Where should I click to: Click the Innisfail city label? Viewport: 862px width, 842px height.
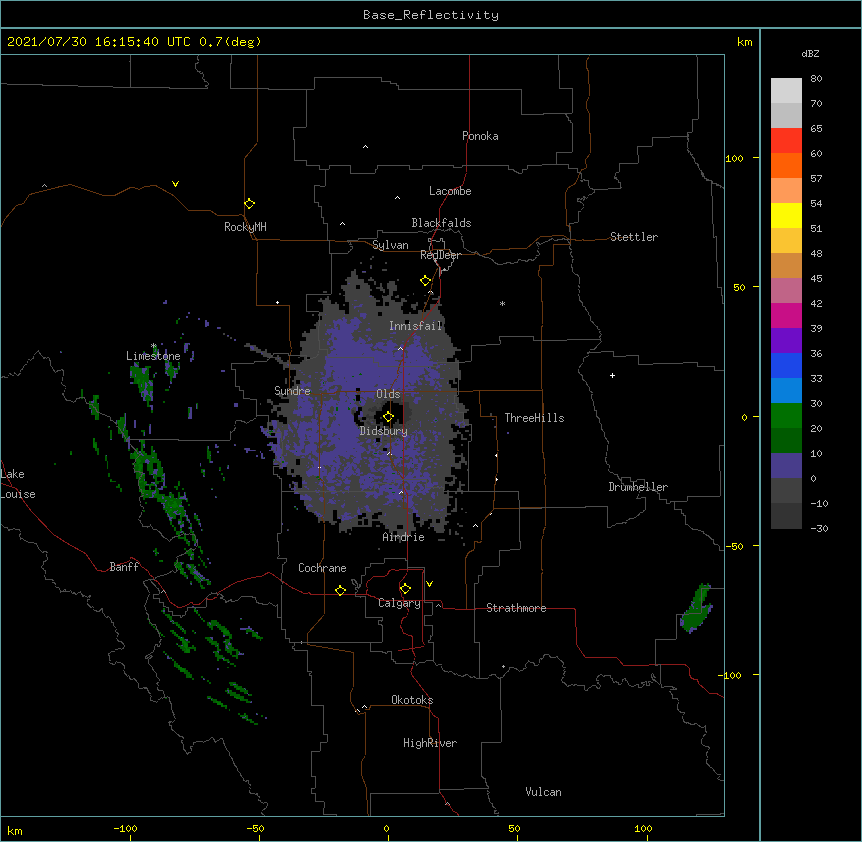pyautogui.click(x=415, y=326)
